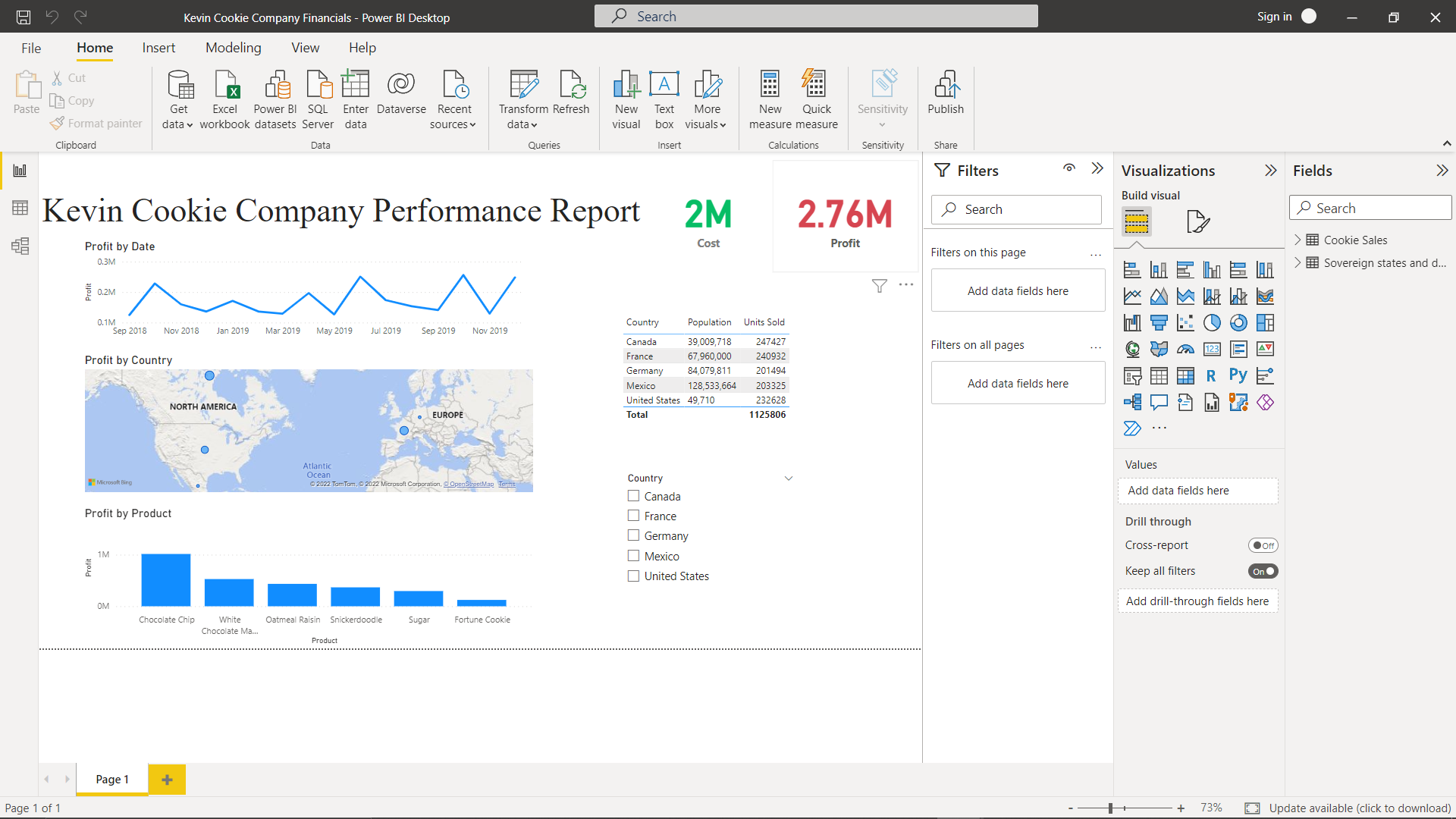Add a new page with plus button
Viewport: 1456px width, 819px height.
pos(167,779)
